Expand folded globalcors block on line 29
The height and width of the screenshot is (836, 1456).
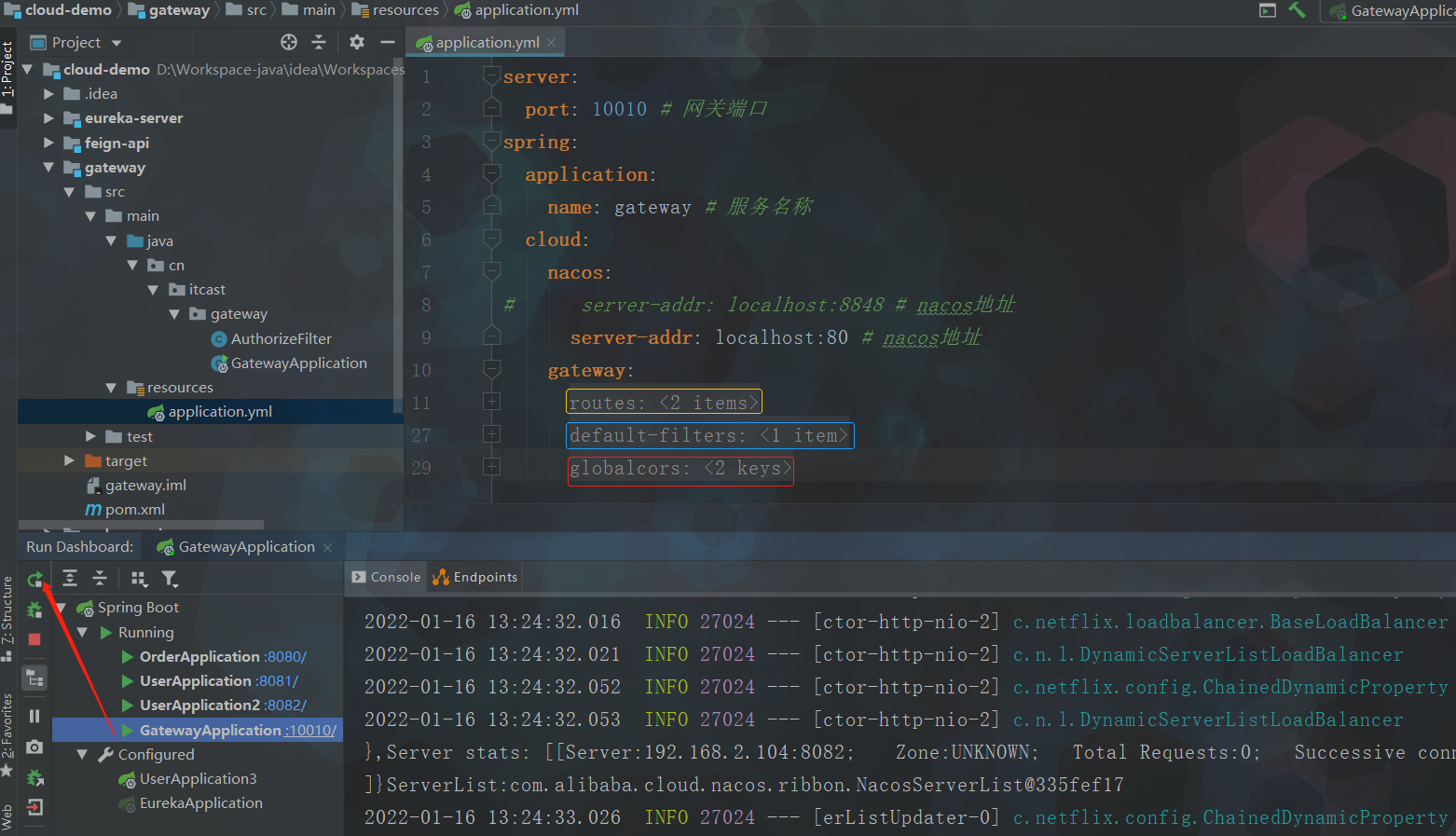click(492, 466)
